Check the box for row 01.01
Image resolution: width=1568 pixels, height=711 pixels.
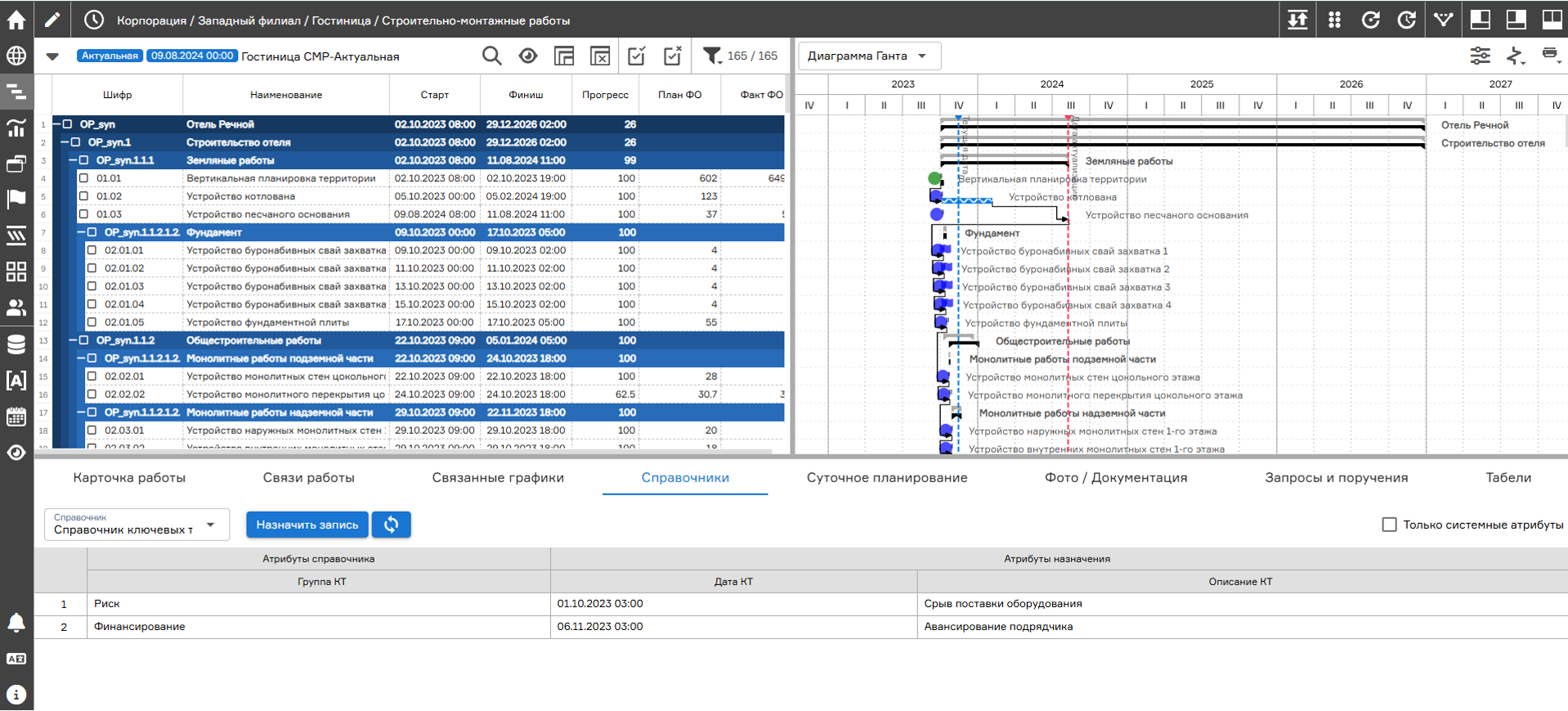pyautogui.click(x=83, y=178)
